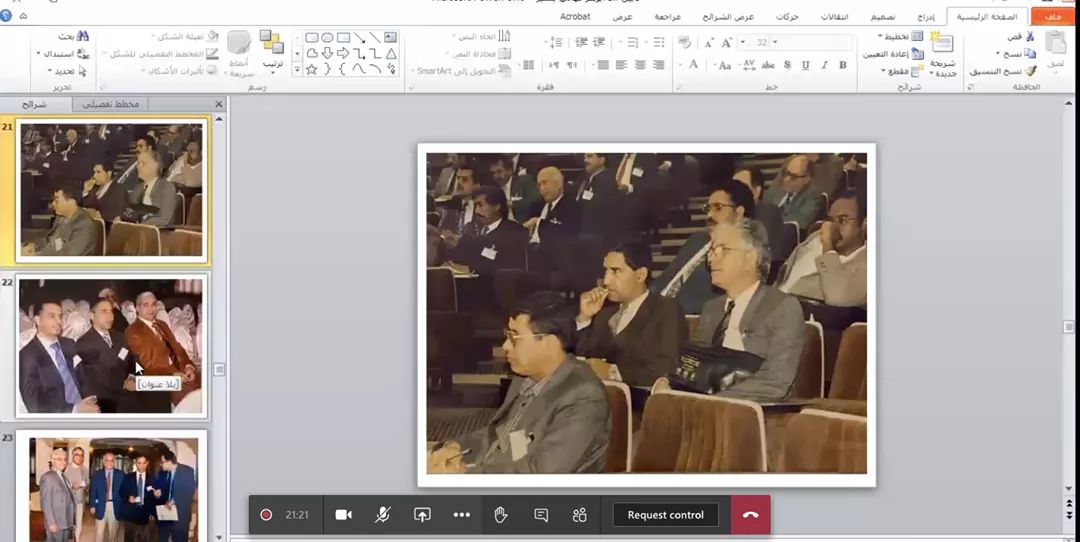Unmute the microphone in meeting bar
Screen dimensions: 1080x542
coord(383,515)
